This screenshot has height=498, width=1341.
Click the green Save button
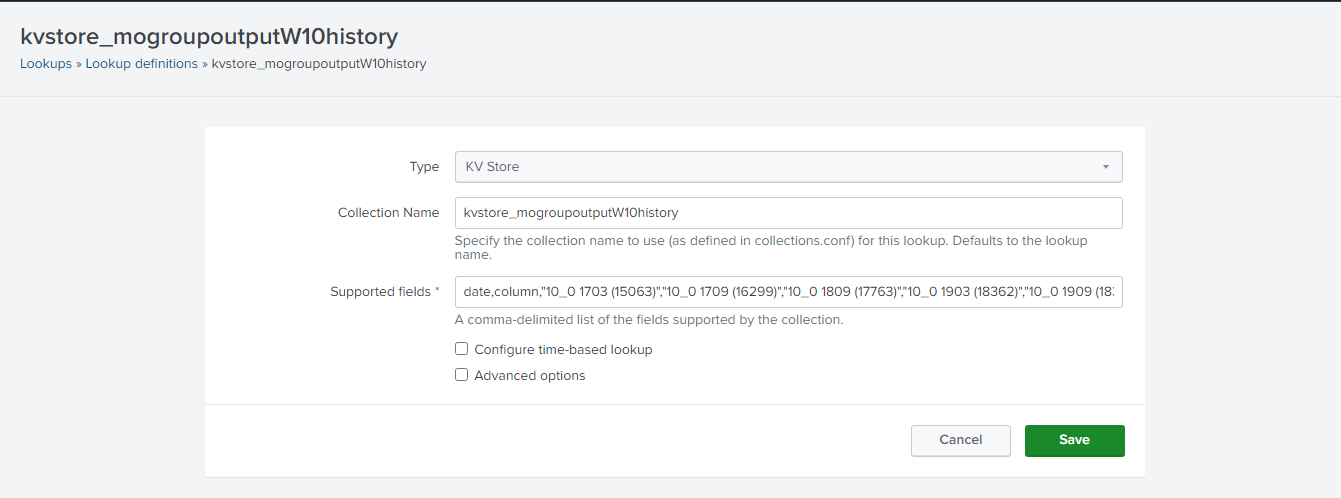[1075, 440]
